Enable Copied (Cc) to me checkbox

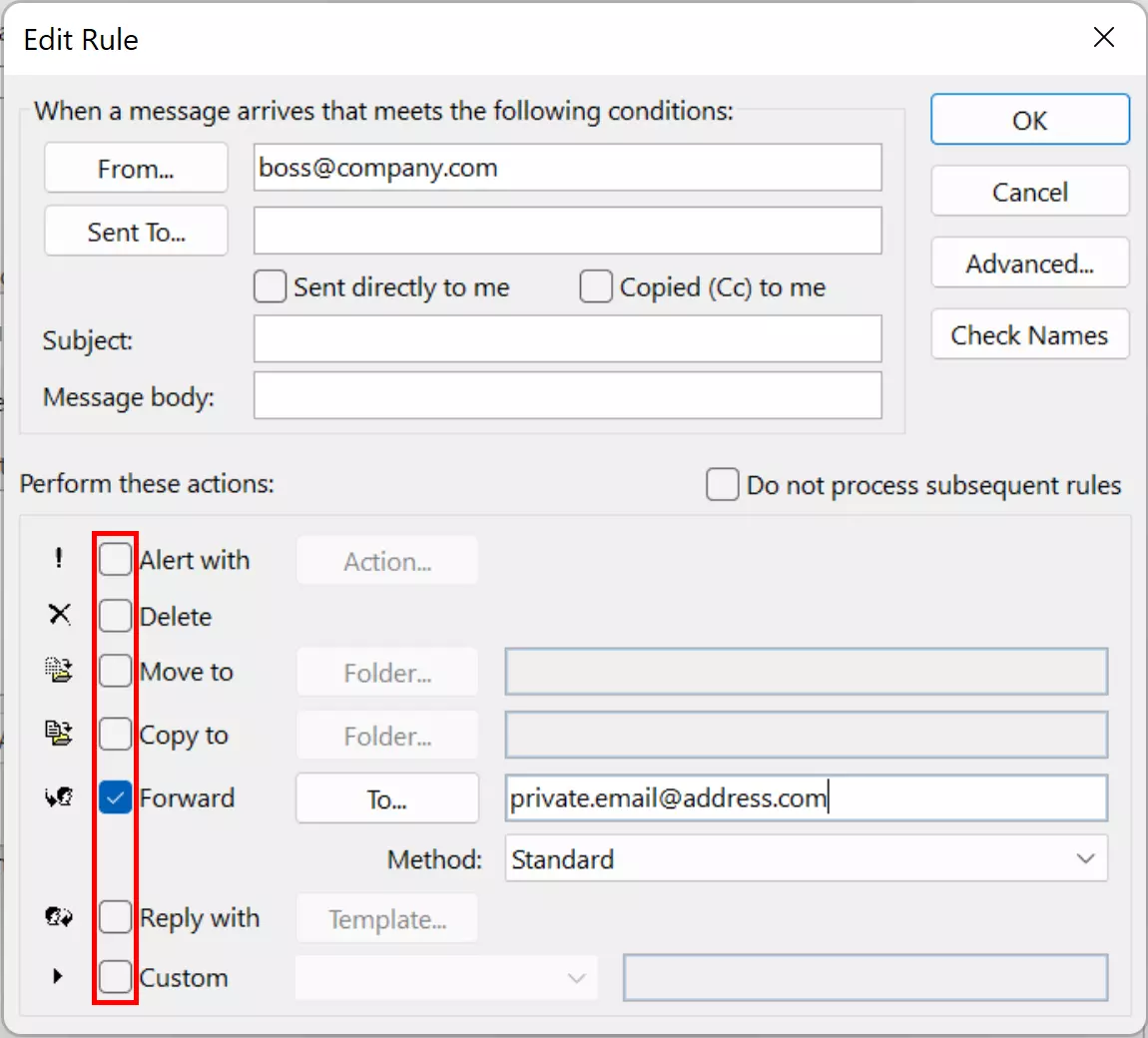pyautogui.click(x=595, y=286)
